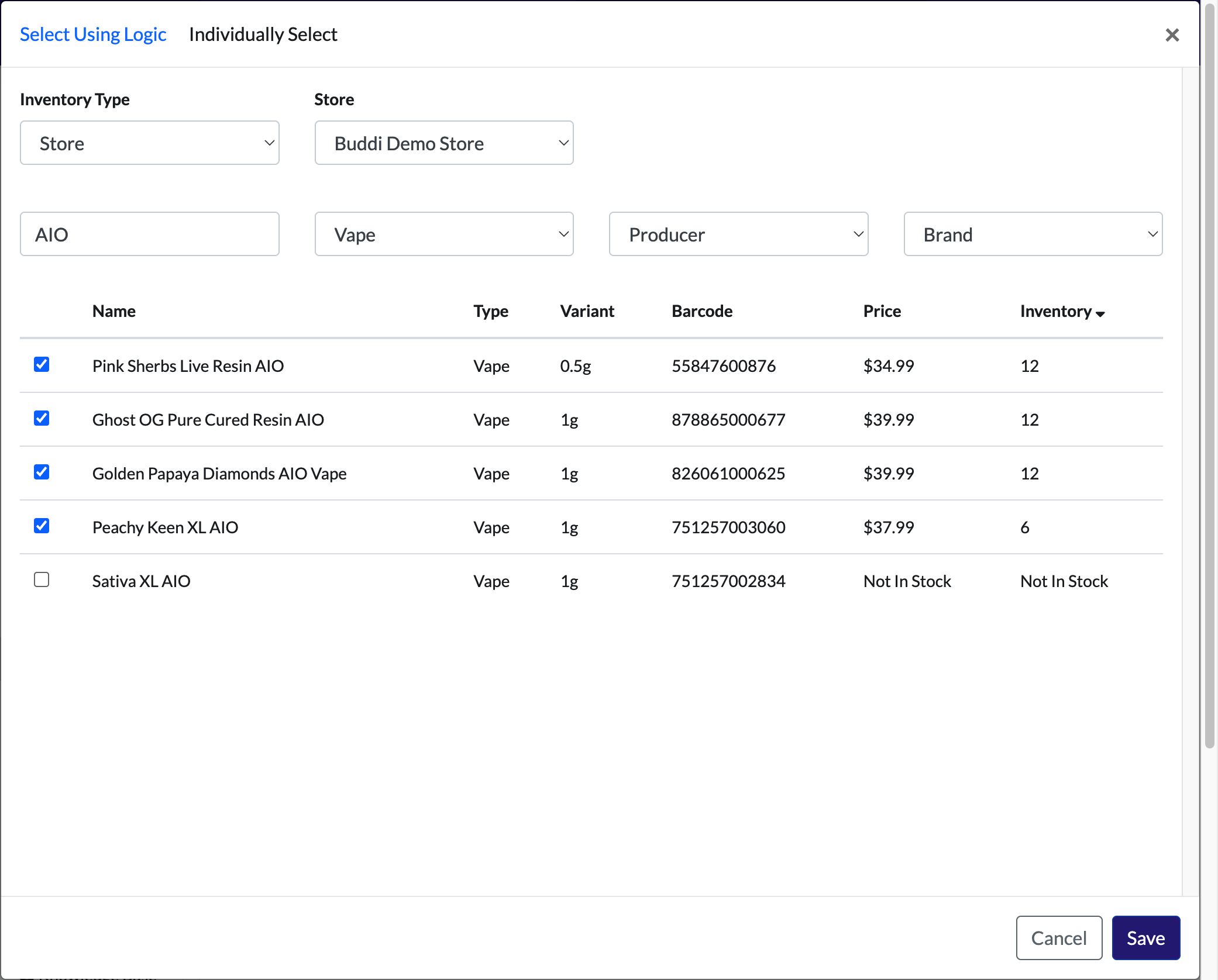Uncheck Pink Sherbs Live Resin AIO
The height and width of the screenshot is (980, 1218).
coord(42,364)
